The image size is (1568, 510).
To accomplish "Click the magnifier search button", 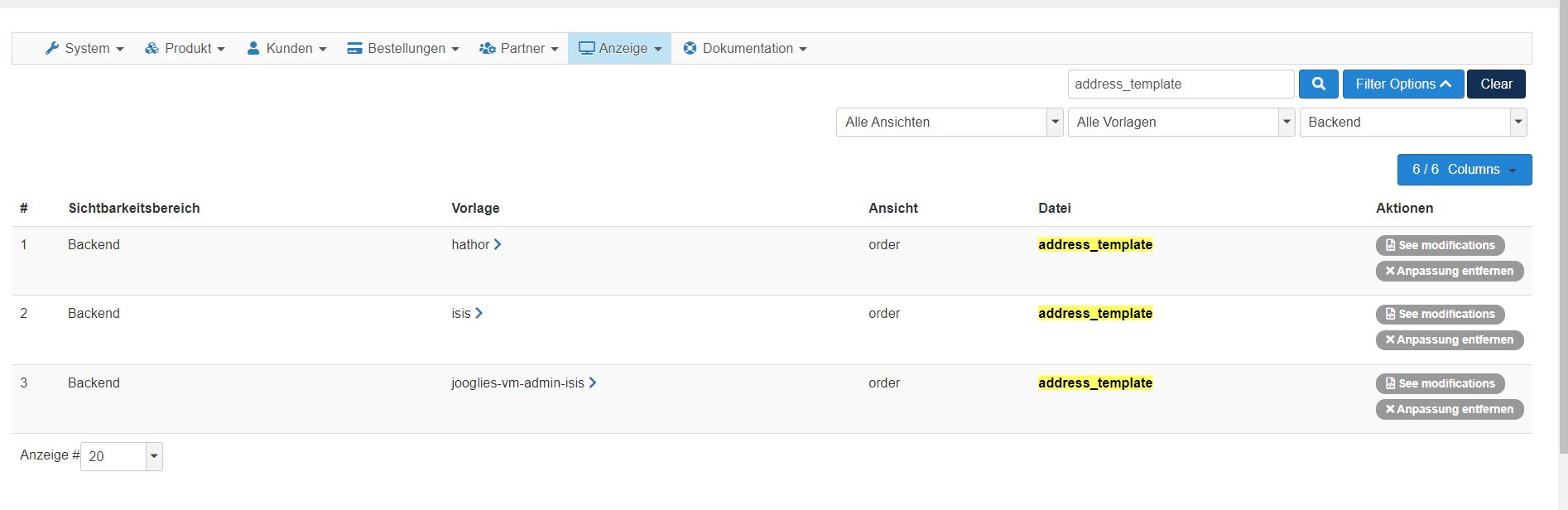I will 1318,84.
